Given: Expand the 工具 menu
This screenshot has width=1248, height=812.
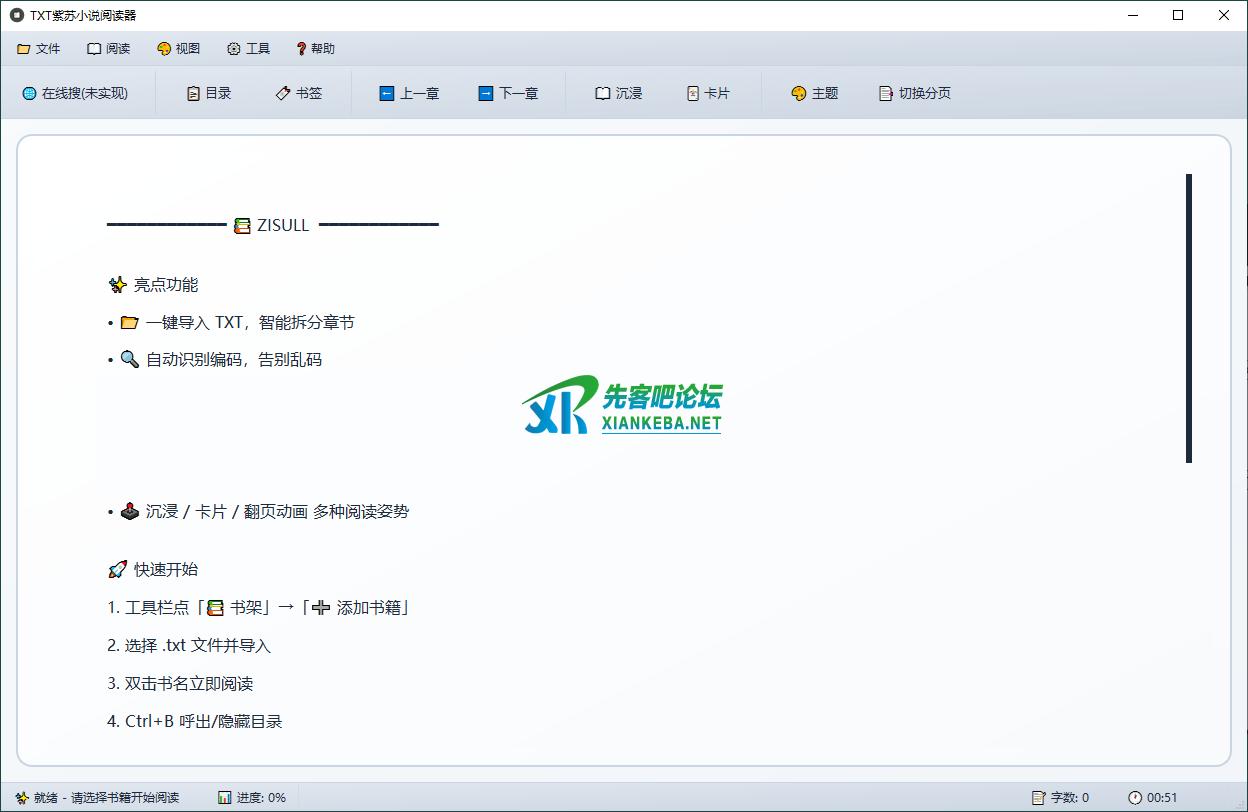Looking at the screenshot, I should pyautogui.click(x=248, y=48).
